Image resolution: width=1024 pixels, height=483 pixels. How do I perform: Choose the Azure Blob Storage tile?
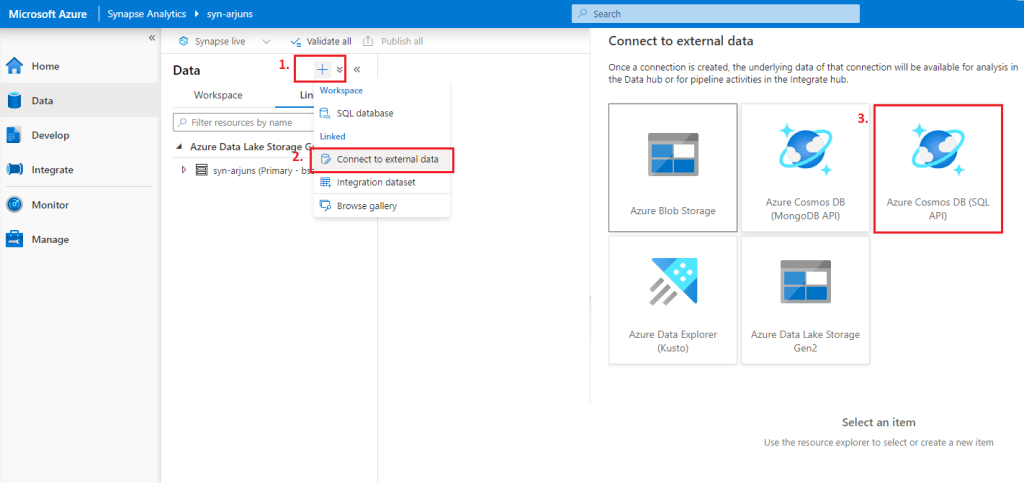pyautogui.click(x=672, y=168)
